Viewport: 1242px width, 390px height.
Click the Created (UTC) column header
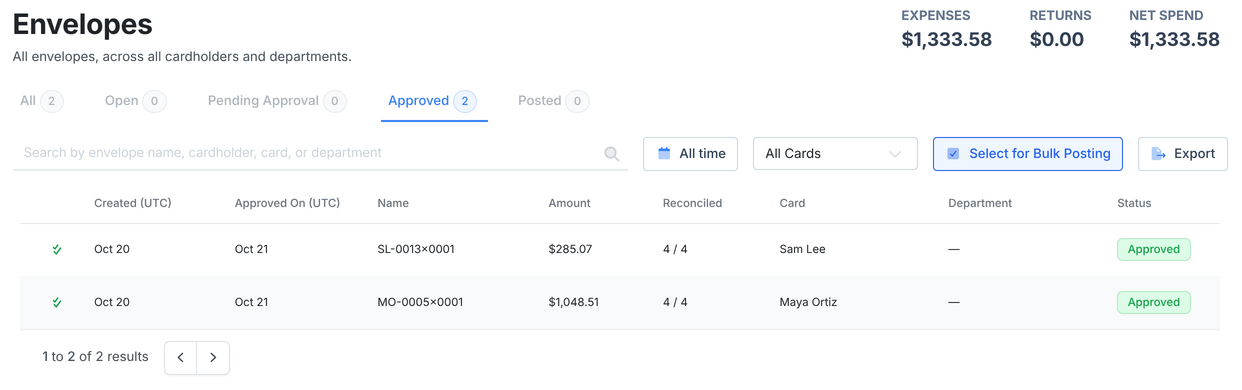point(133,203)
